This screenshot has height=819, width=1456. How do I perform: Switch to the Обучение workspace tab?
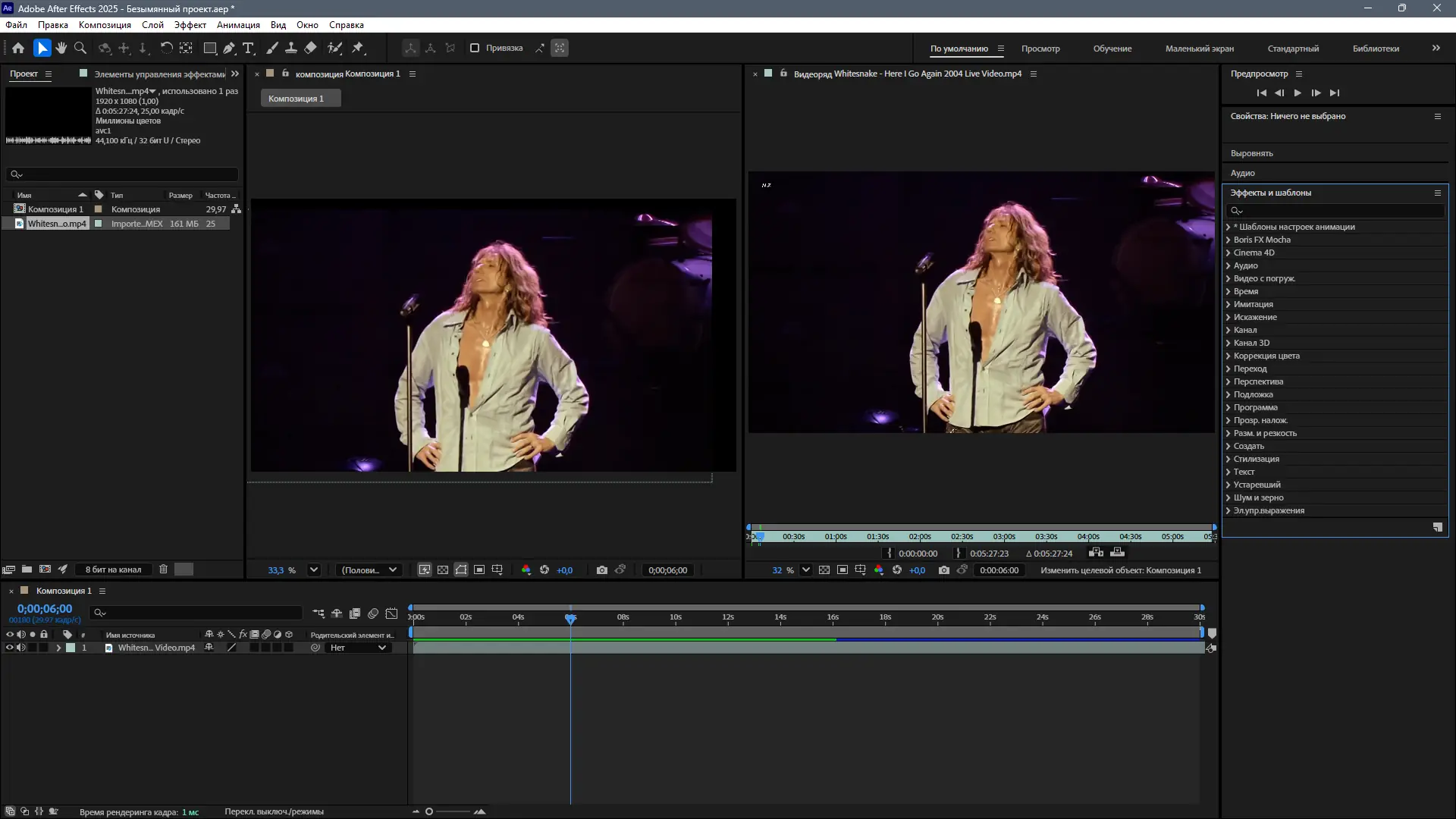[1112, 49]
